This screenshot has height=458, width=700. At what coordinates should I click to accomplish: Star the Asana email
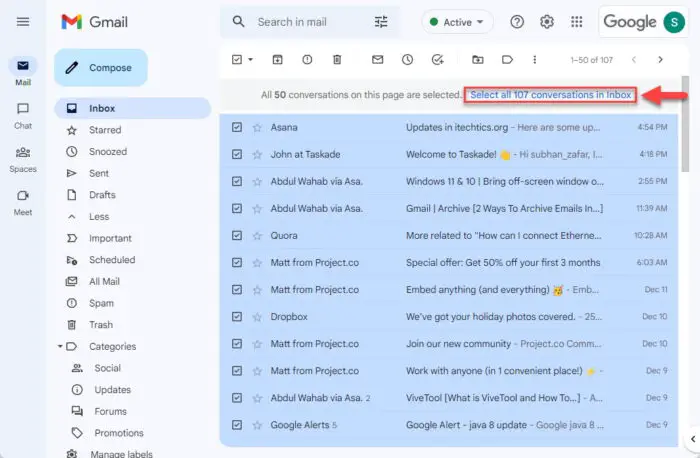click(x=257, y=127)
